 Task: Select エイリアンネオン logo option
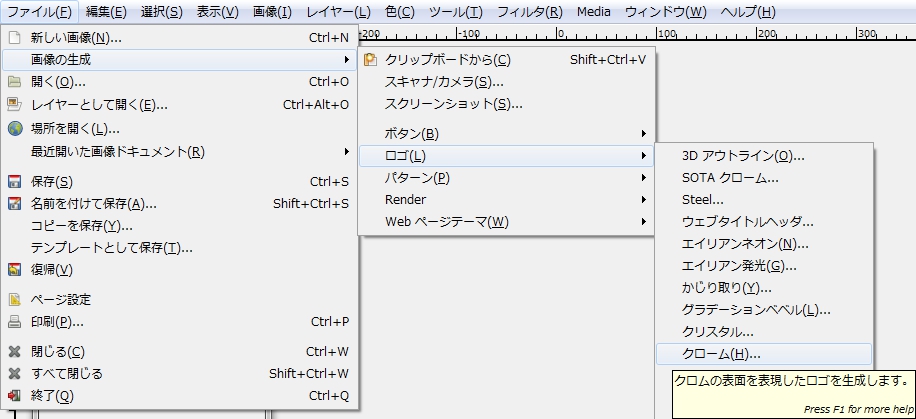745,244
